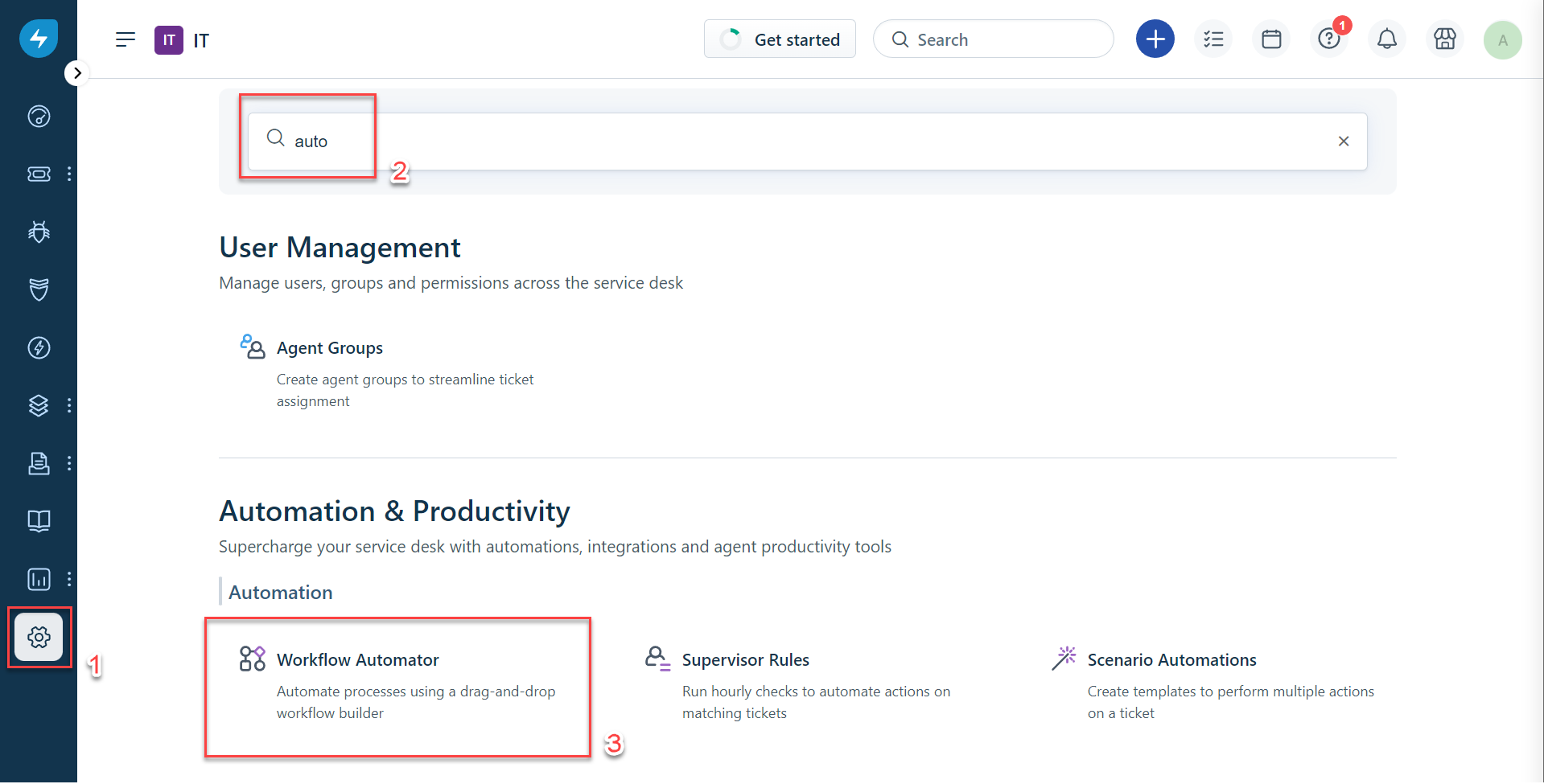The image size is (1544, 784).
Task: Click the Admin settings gear icon
Action: click(x=39, y=637)
